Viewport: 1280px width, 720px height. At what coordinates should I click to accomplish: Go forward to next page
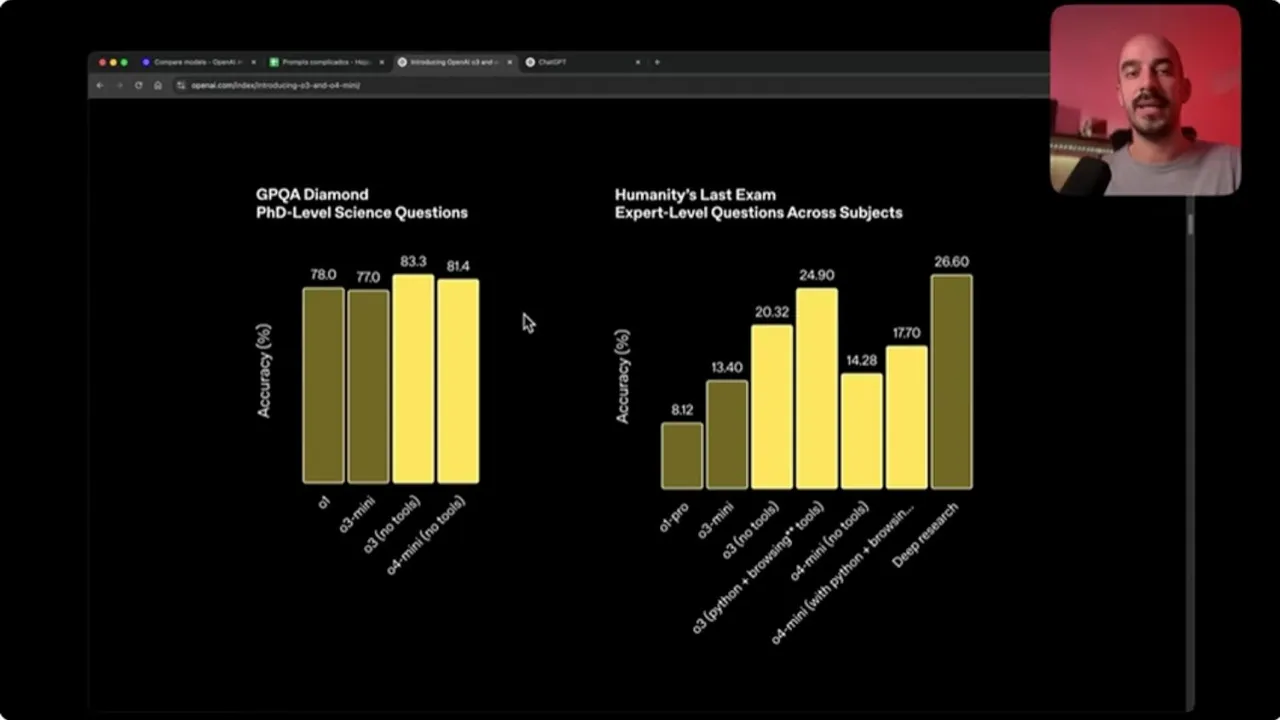click(119, 85)
